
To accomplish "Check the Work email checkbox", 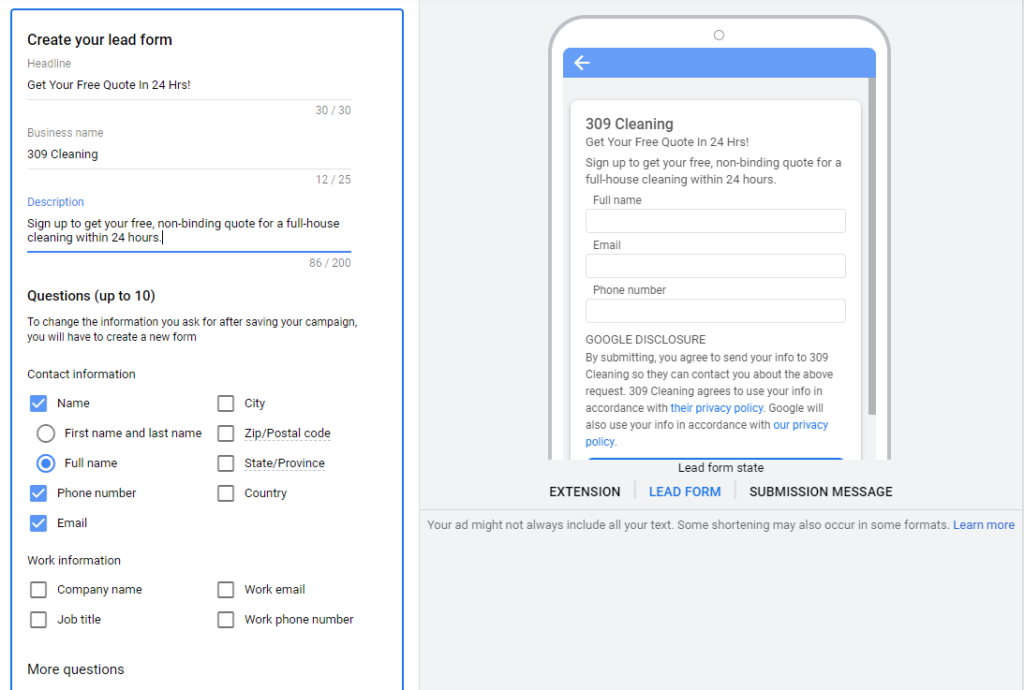I will [226, 589].
